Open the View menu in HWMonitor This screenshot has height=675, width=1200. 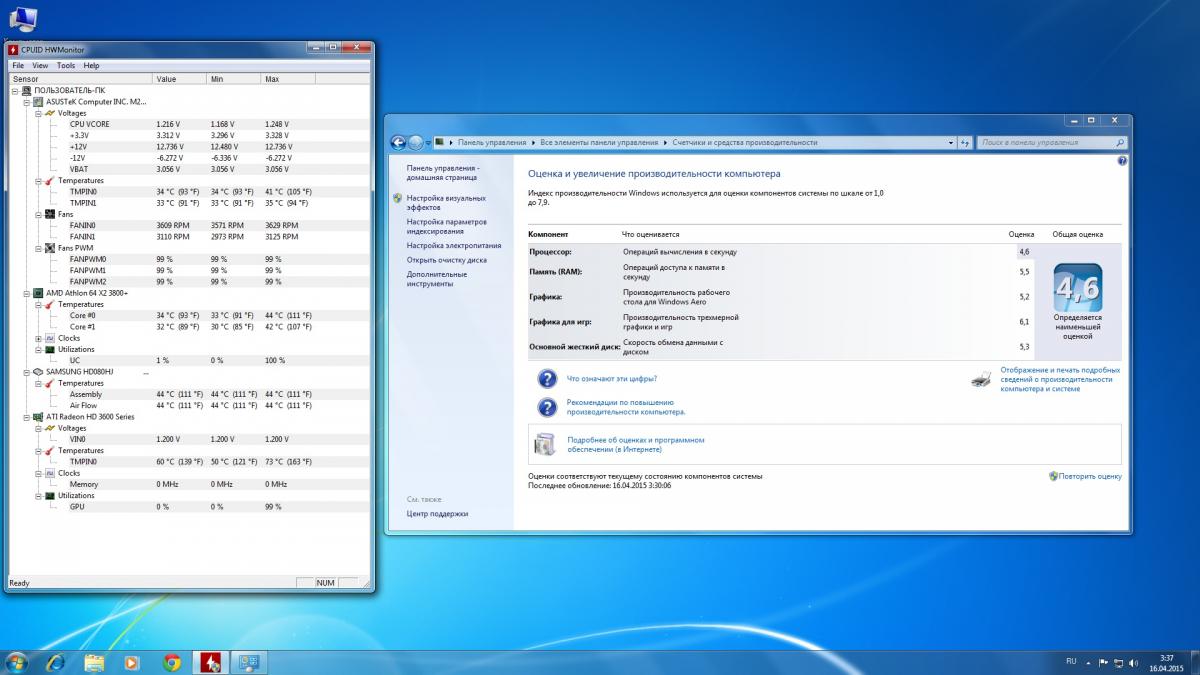click(40, 66)
